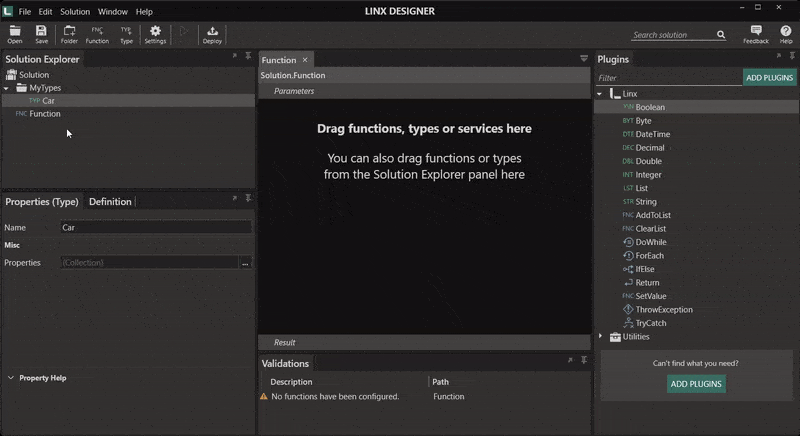This screenshot has height=436, width=800.
Task: Click the Linx Designer logo icon
Action: pos(8,11)
